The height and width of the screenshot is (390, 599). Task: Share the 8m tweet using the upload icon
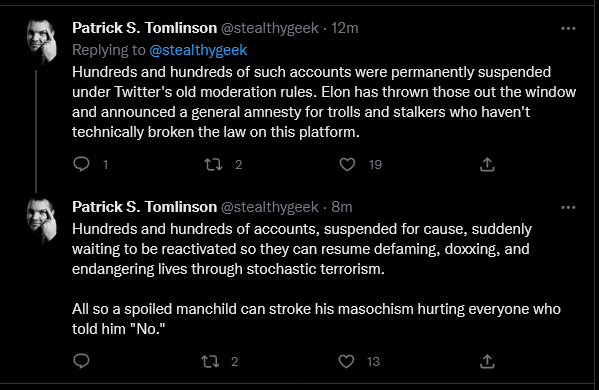tap(487, 361)
